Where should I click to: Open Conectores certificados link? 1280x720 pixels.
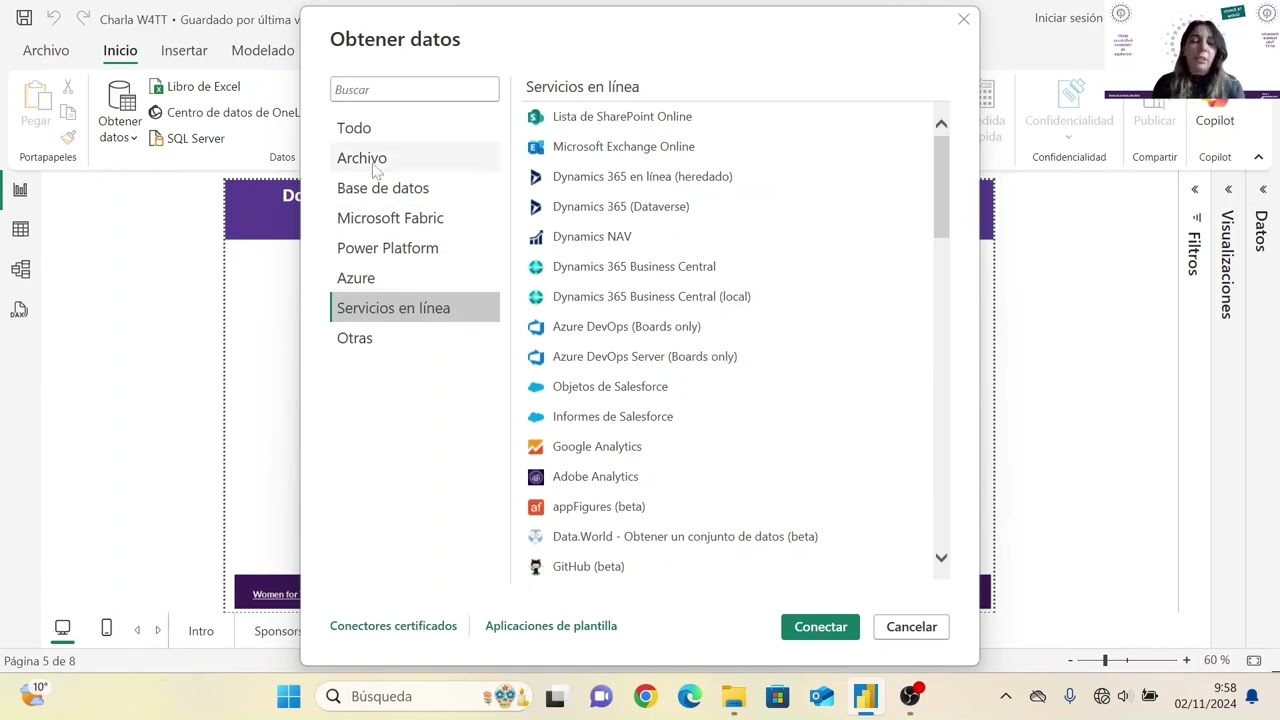393,626
